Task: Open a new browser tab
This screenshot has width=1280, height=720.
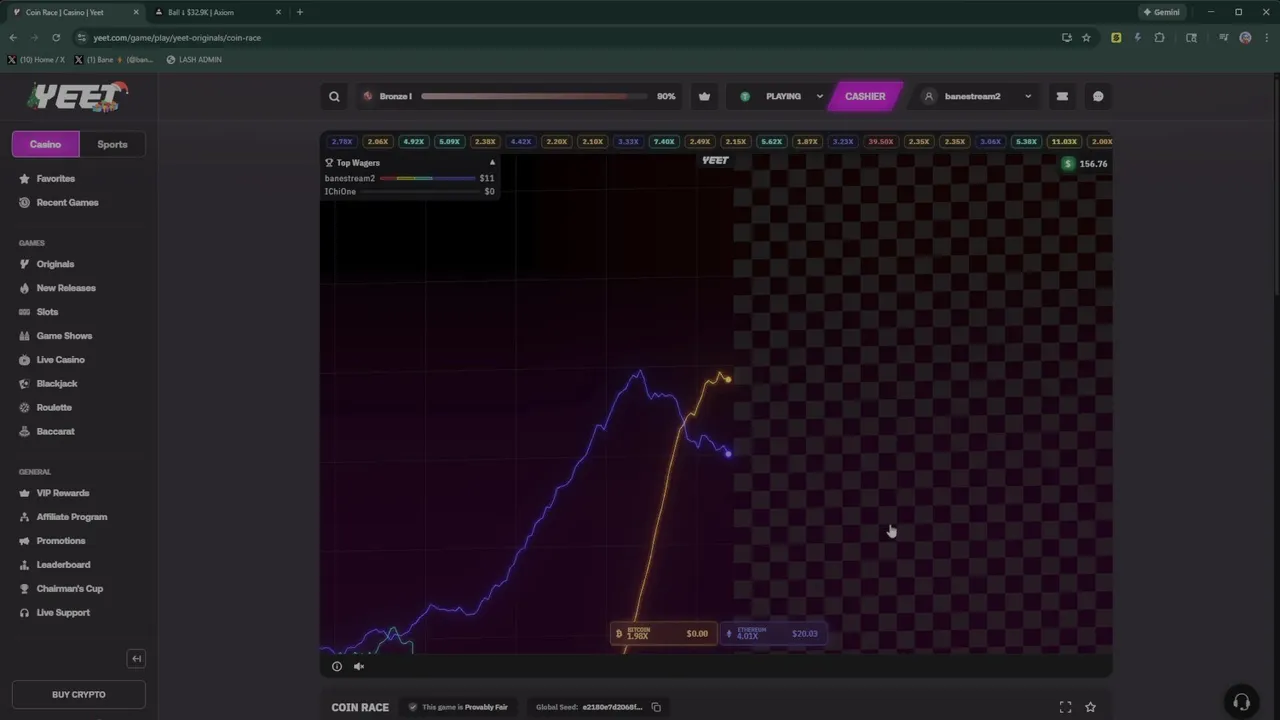Action: pos(299,12)
